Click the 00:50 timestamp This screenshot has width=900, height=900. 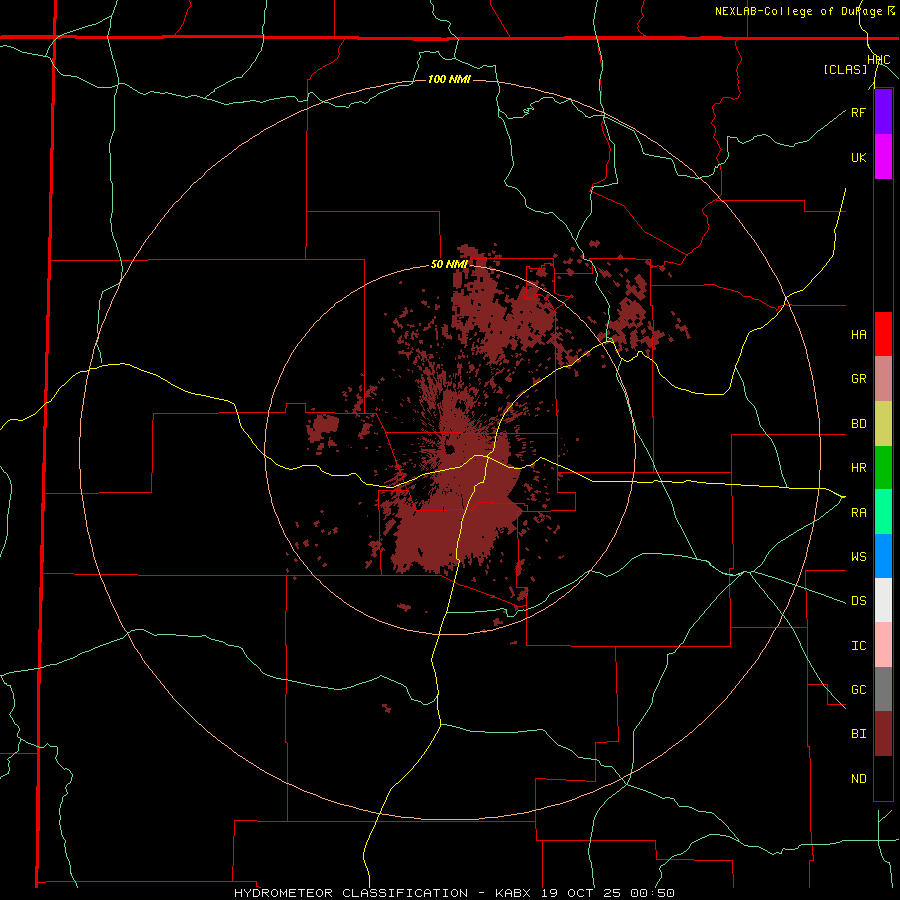652,893
